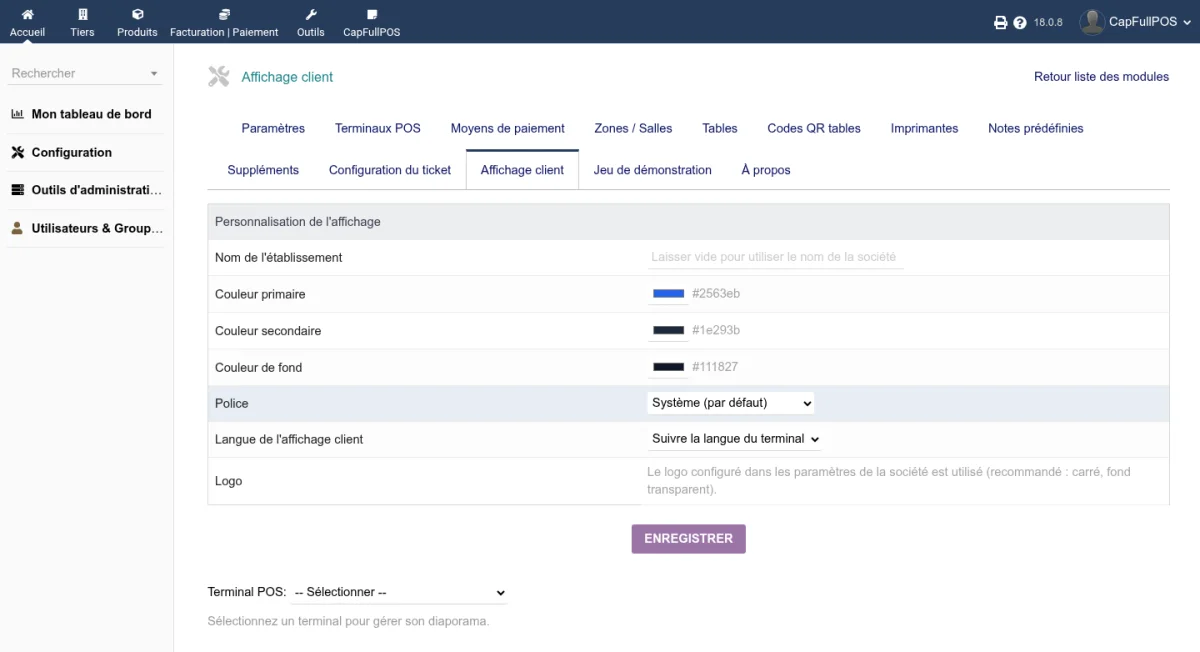Click the #1e293b color value field
This screenshot has width=1200, height=652.
(716, 330)
